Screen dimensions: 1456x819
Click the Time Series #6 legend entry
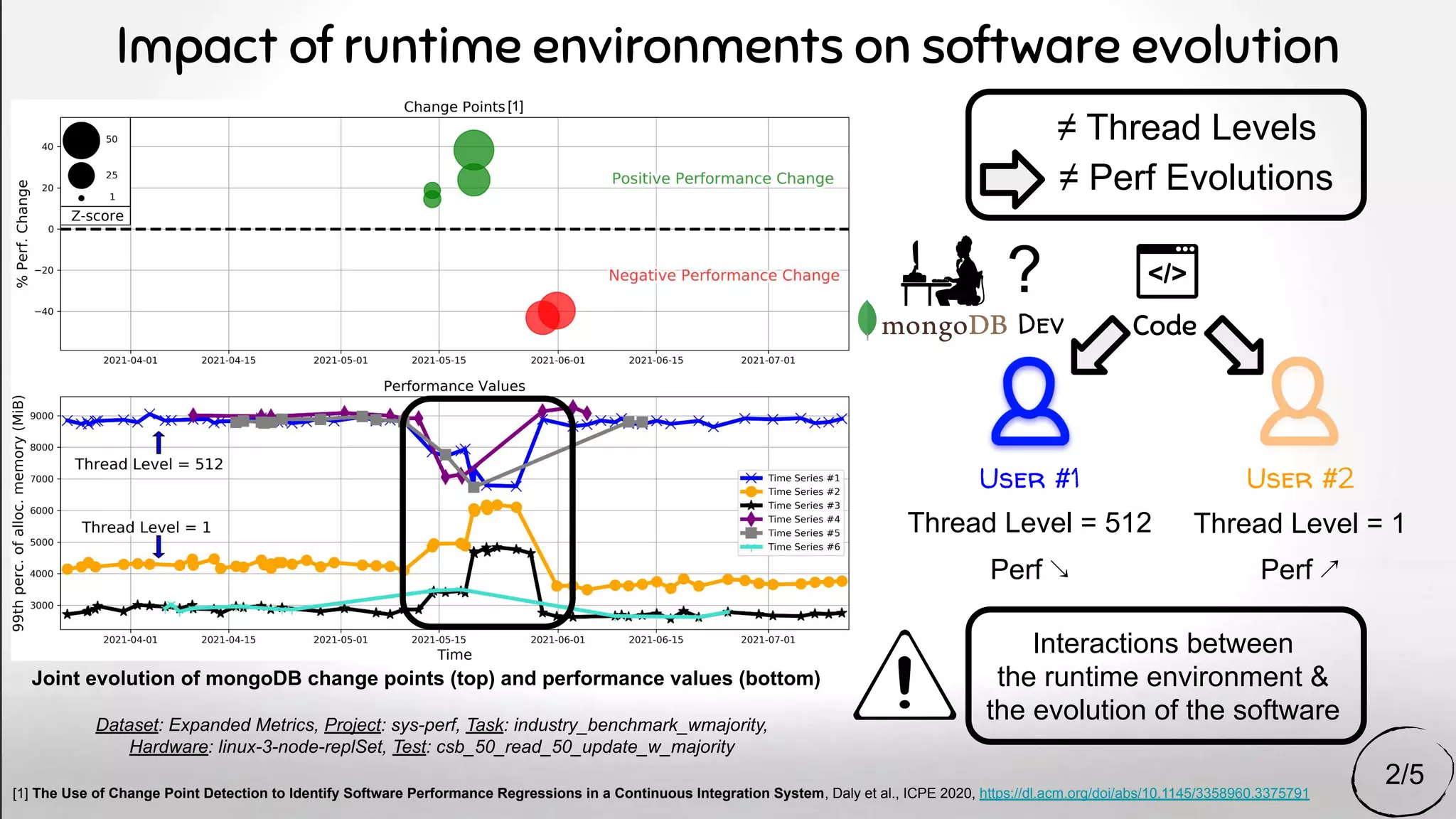point(790,547)
